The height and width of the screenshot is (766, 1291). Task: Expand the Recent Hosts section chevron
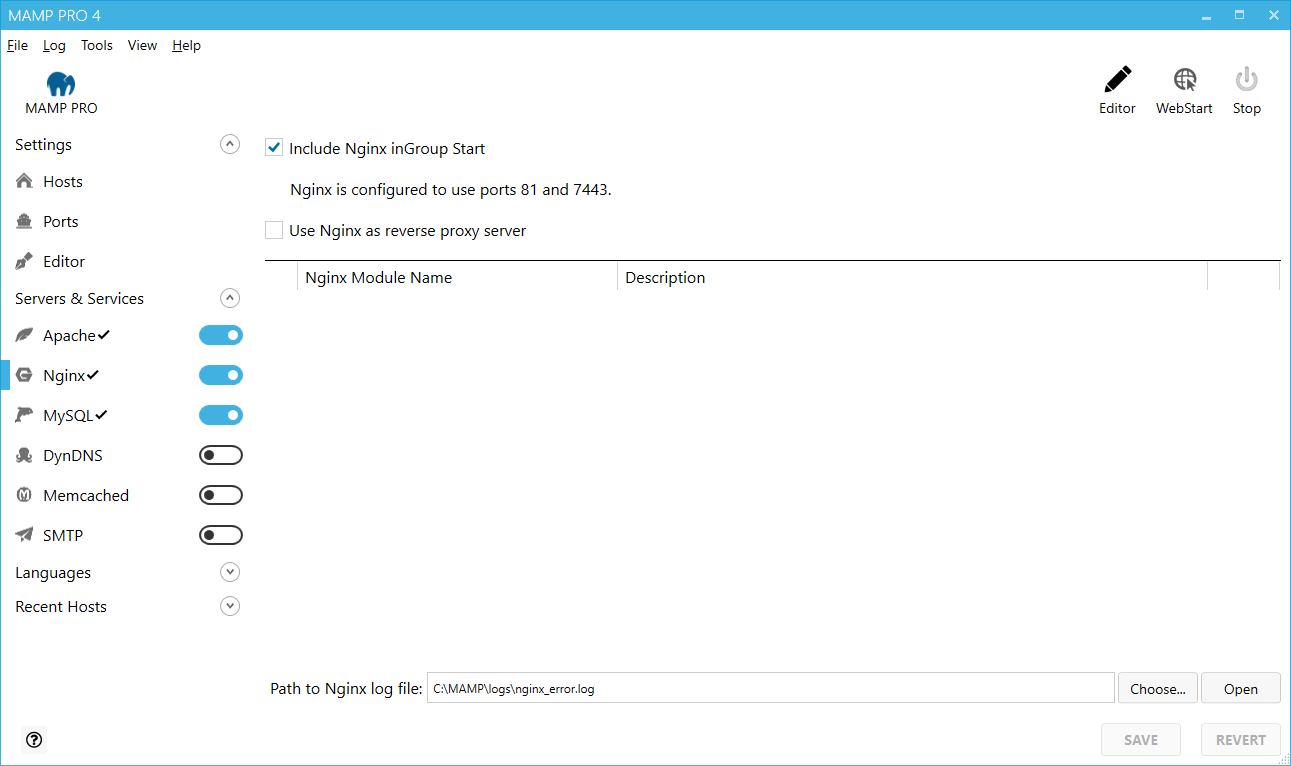pyautogui.click(x=230, y=606)
